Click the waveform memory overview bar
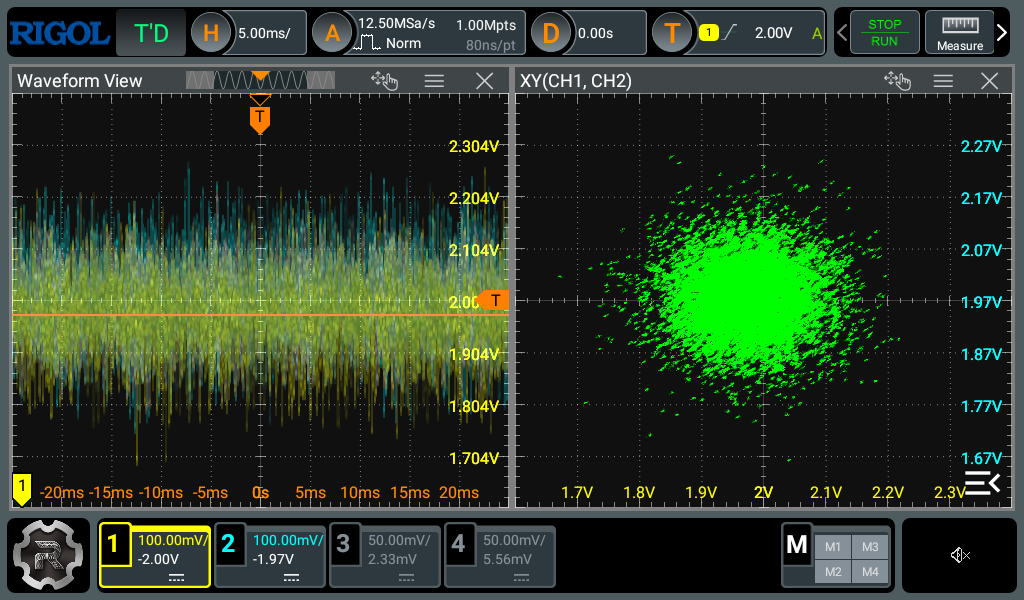 click(x=261, y=80)
